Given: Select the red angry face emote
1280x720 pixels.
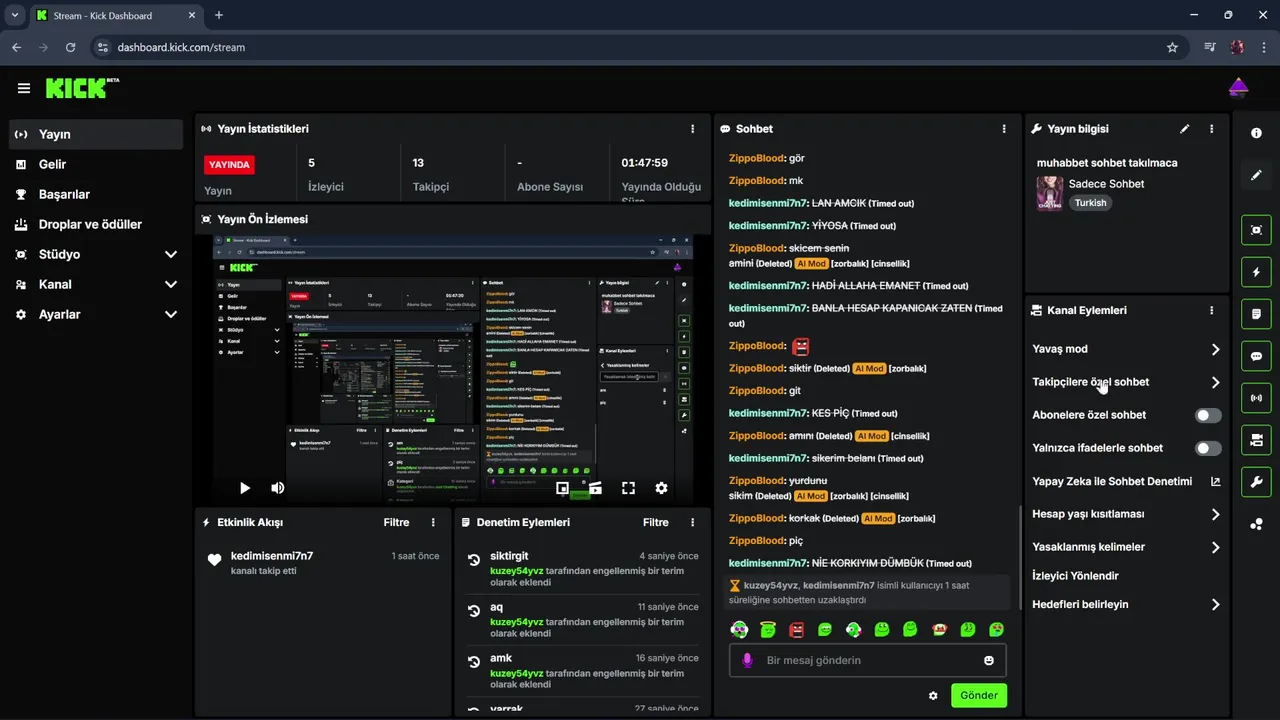Looking at the screenshot, I should coord(796,630).
